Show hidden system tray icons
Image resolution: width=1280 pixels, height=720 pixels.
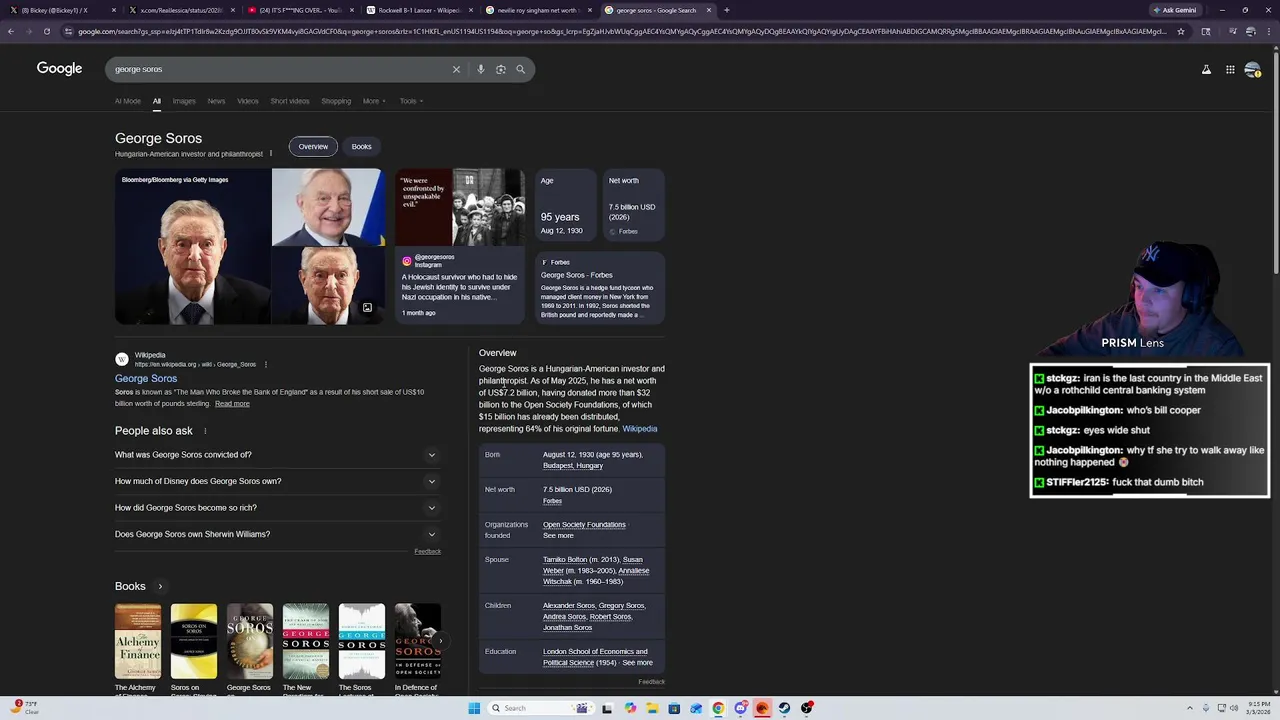[x=1190, y=708]
